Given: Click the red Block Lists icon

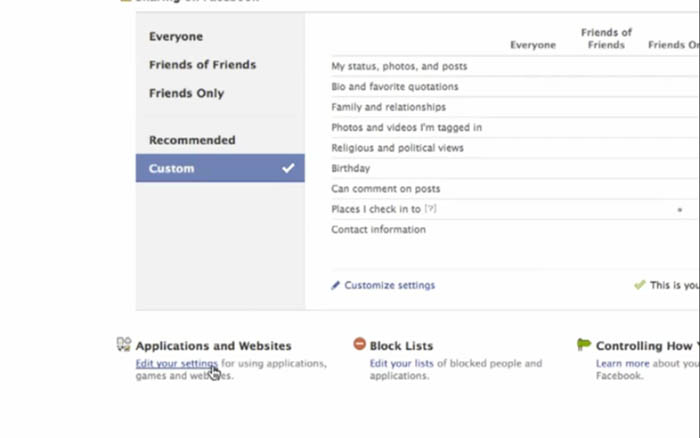Looking at the screenshot, I should 359,344.
